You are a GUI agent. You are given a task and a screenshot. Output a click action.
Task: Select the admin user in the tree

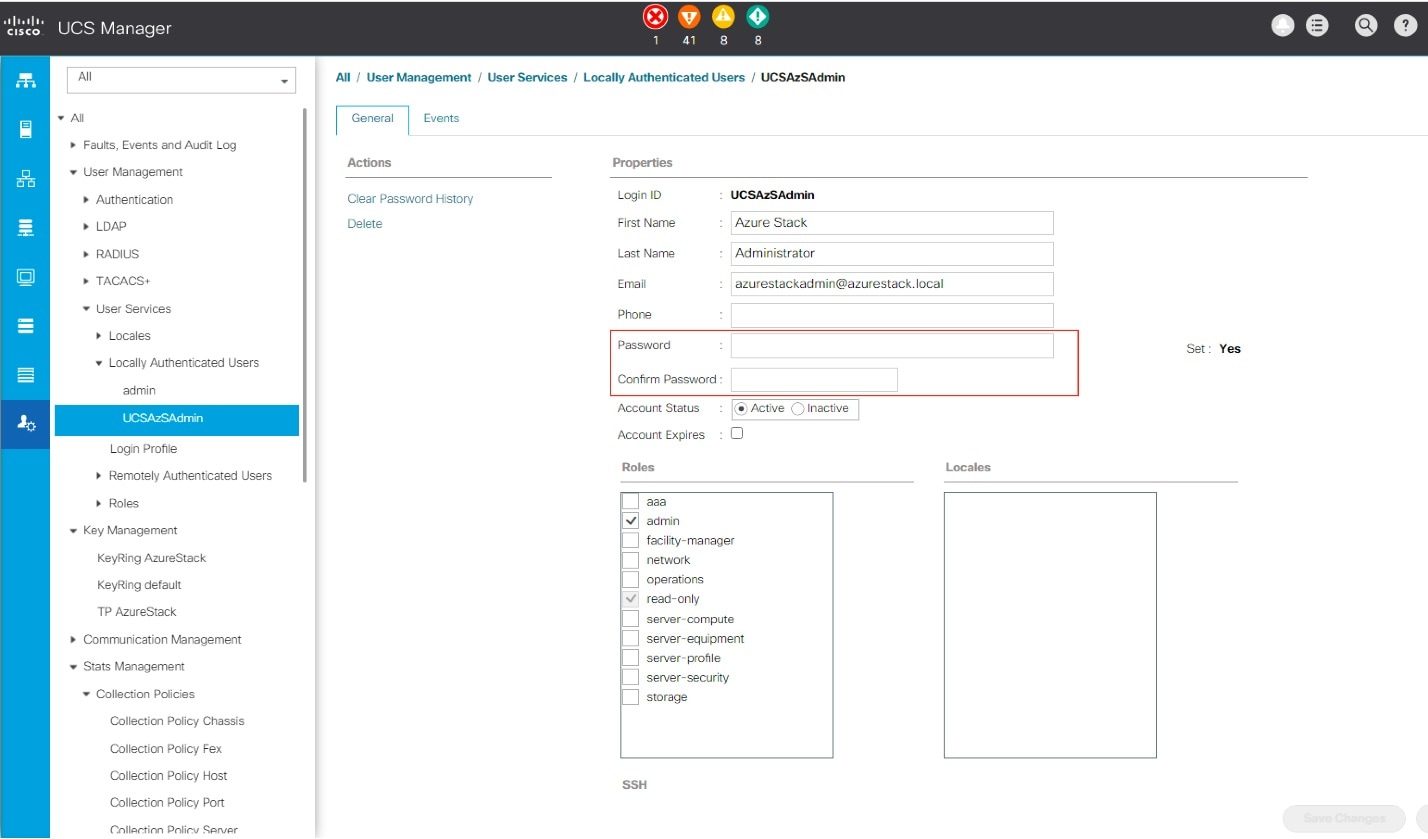pyautogui.click(x=139, y=391)
